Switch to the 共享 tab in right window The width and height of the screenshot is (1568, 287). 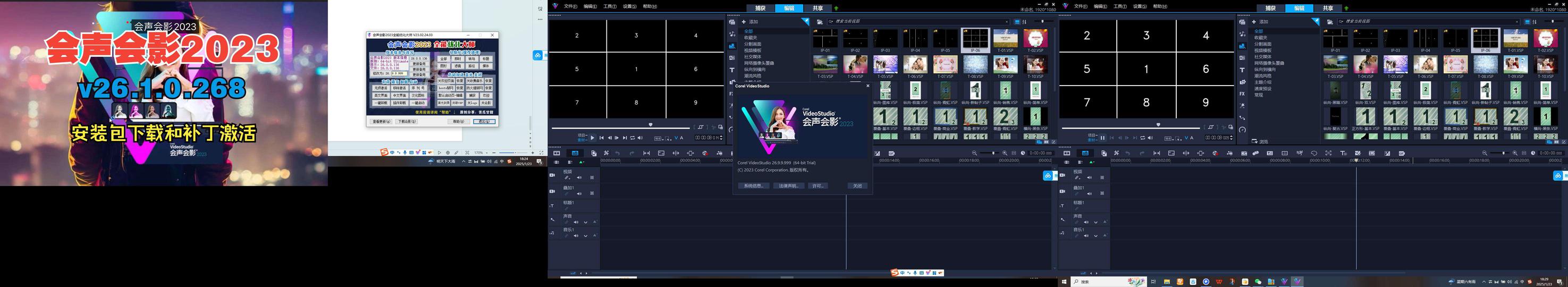coord(1328,8)
